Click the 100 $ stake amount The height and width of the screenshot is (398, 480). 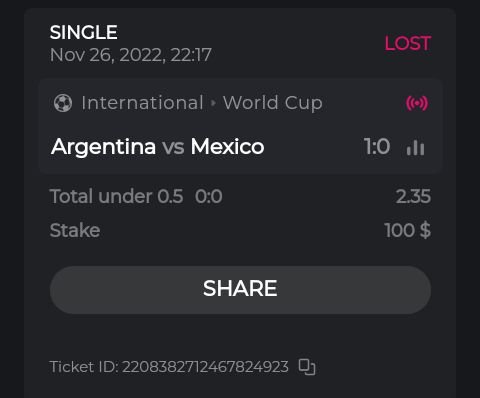pos(407,230)
